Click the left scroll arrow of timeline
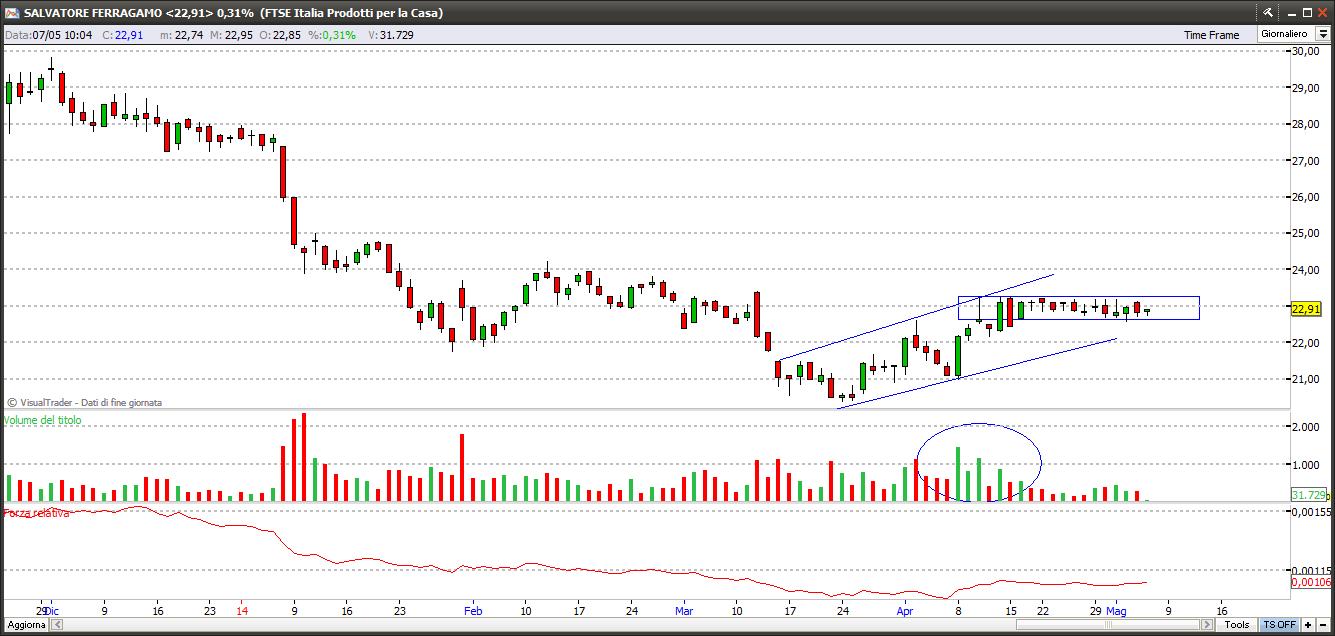Image resolution: width=1335 pixels, height=636 pixels. (x=57, y=624)
